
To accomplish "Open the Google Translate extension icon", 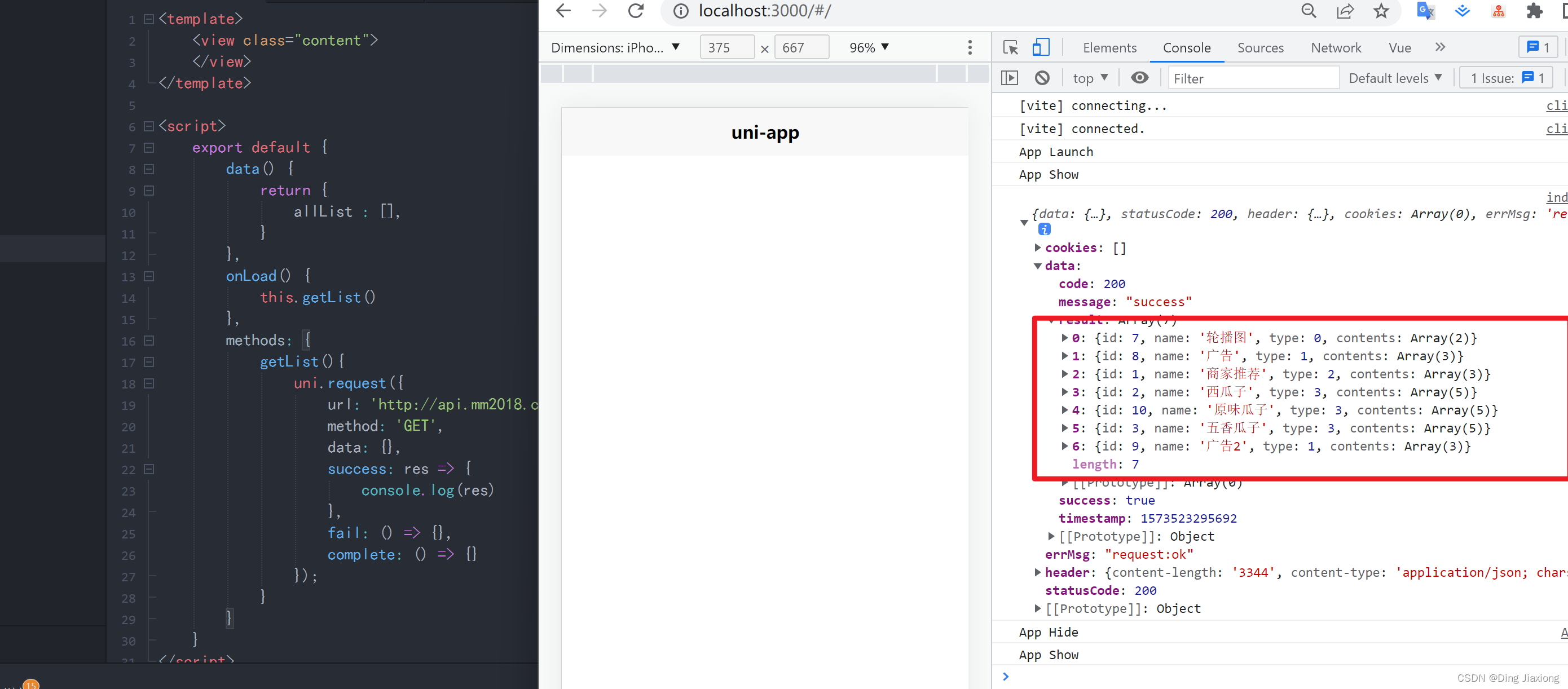I will pyautogui.click(x=1425, y=11).
